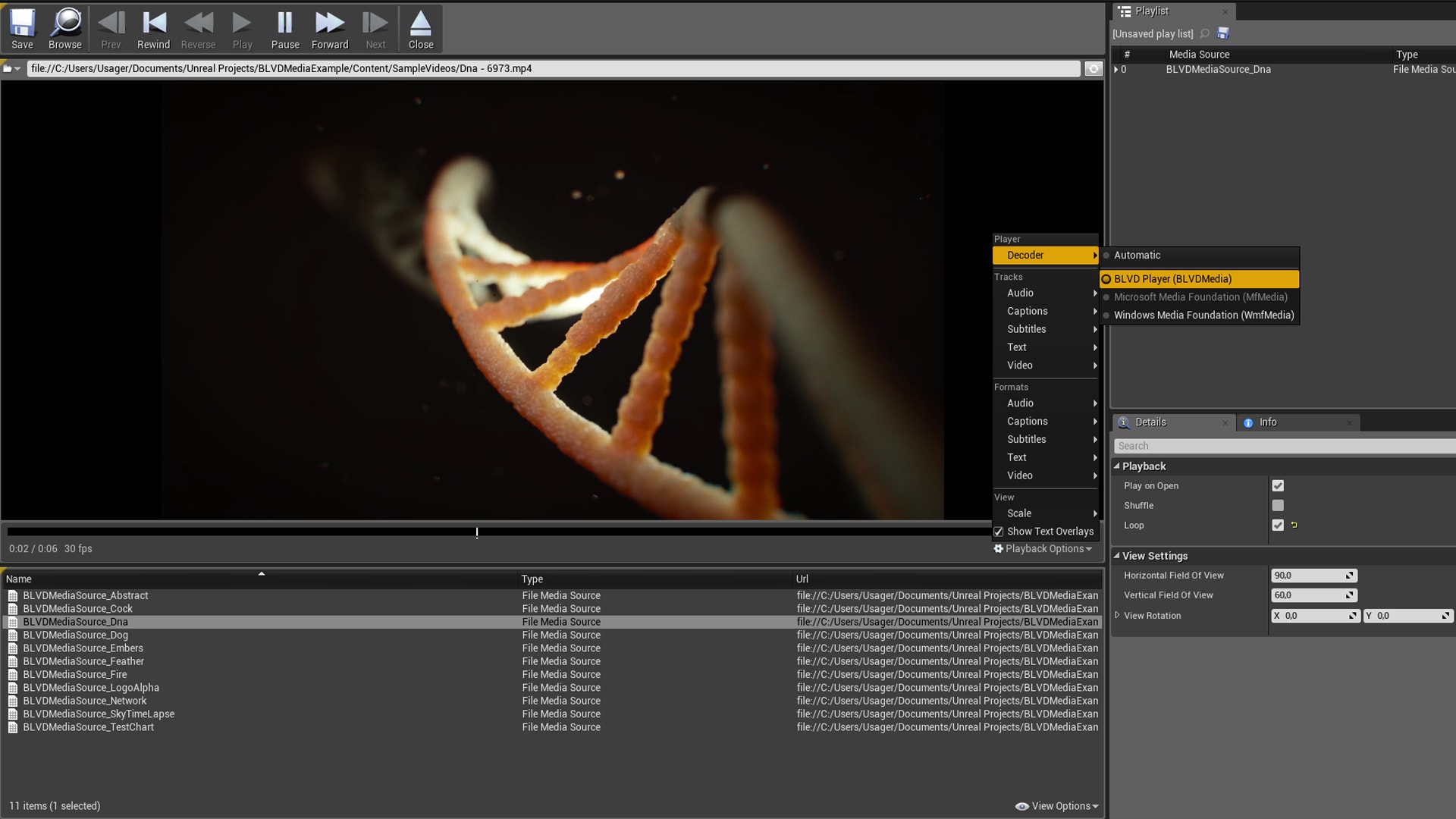Reset Loop to default yellow arrow
This screenshot has height=819, width=1456.
pos(1294,525)
